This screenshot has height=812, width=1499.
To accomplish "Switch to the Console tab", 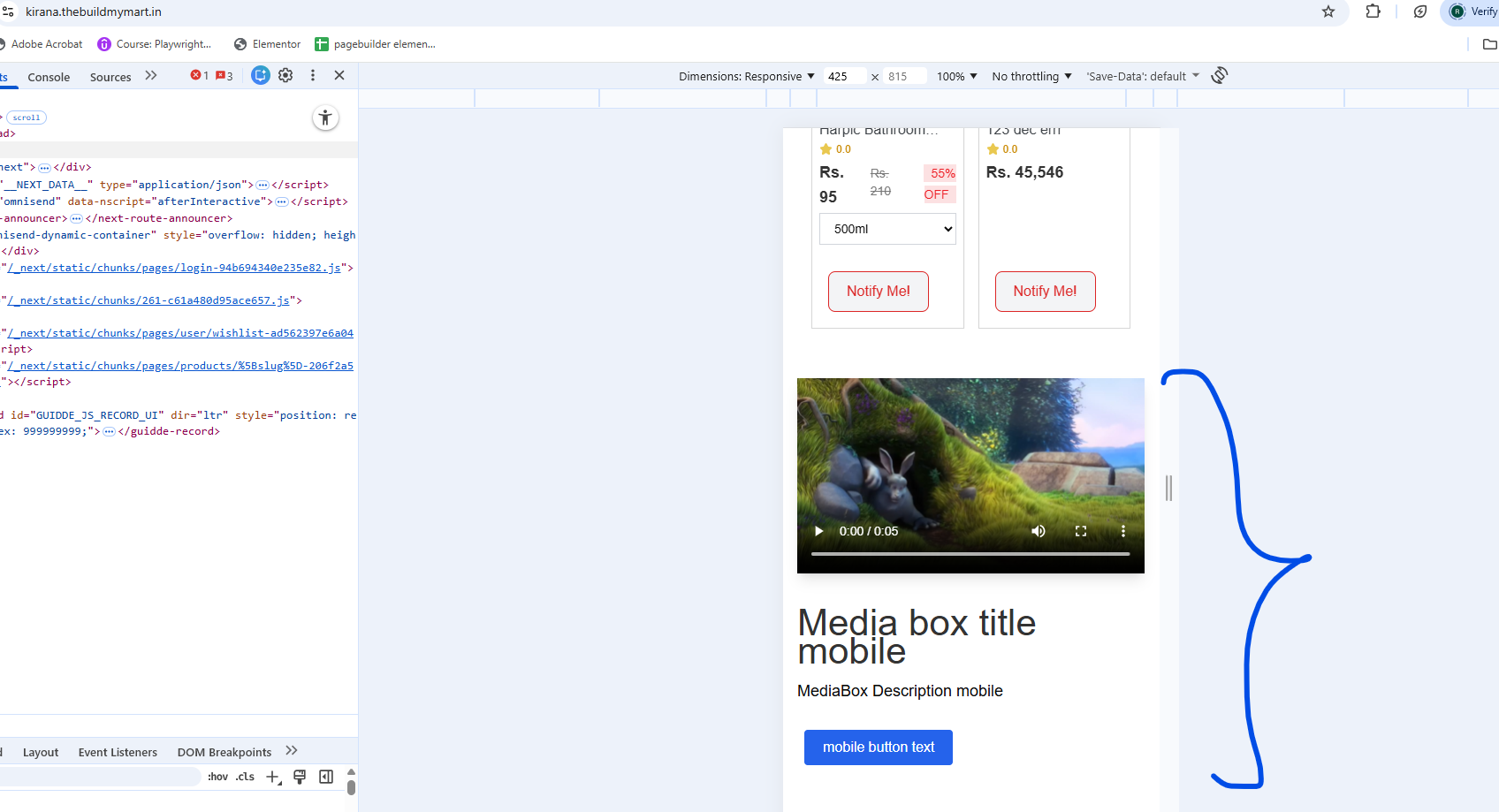I will pyautogui.click(x=49, y=77).
